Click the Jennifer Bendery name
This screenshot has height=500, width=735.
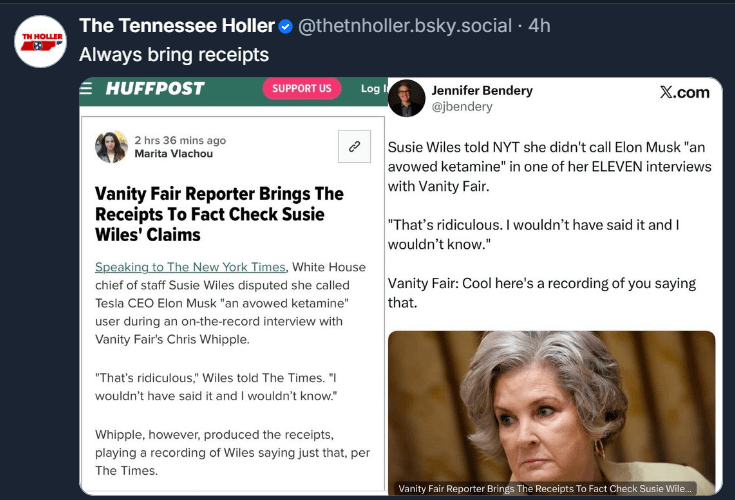pos(482,90)
